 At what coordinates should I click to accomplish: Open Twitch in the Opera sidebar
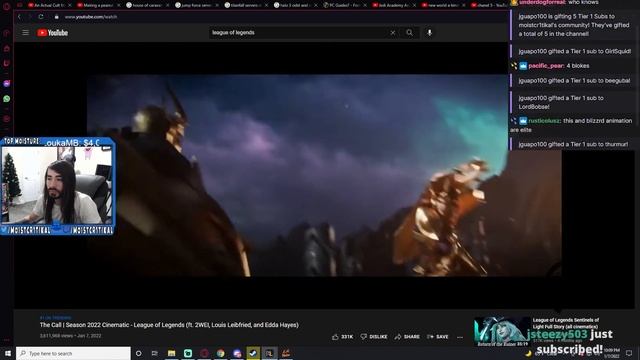coord(7,63)
